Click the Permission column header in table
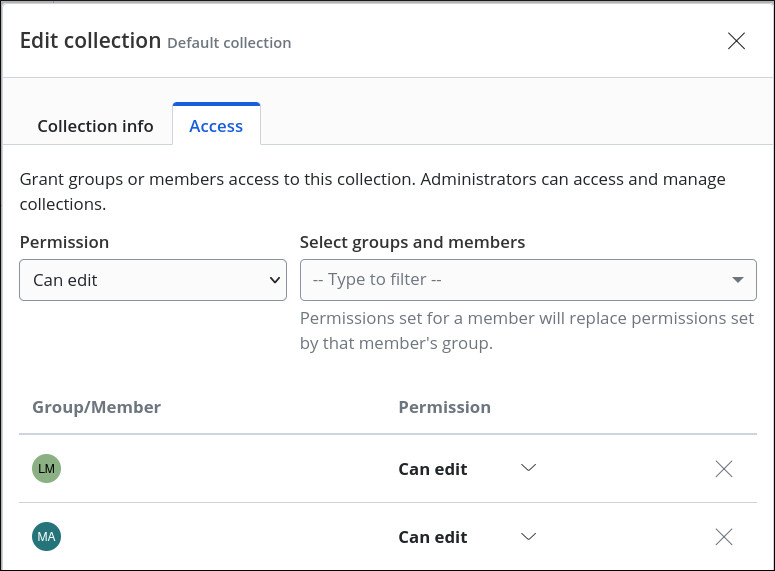The height and width of the screenshot is (571, 775). [444, 407]
